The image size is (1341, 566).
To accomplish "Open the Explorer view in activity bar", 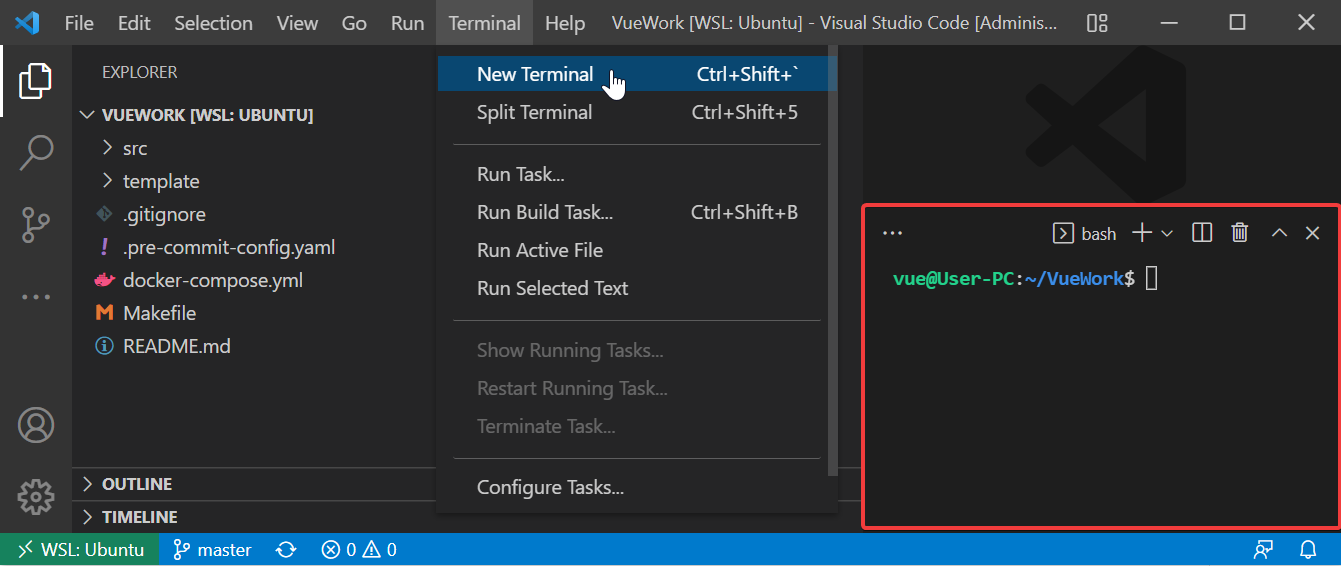I will (x=35, y=81).
